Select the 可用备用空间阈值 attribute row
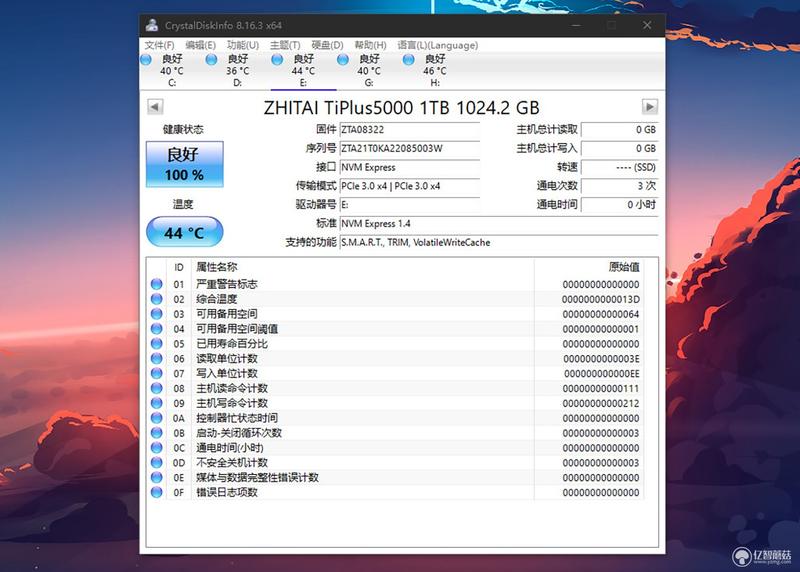800x572 pixels. [x=395, y=329]
